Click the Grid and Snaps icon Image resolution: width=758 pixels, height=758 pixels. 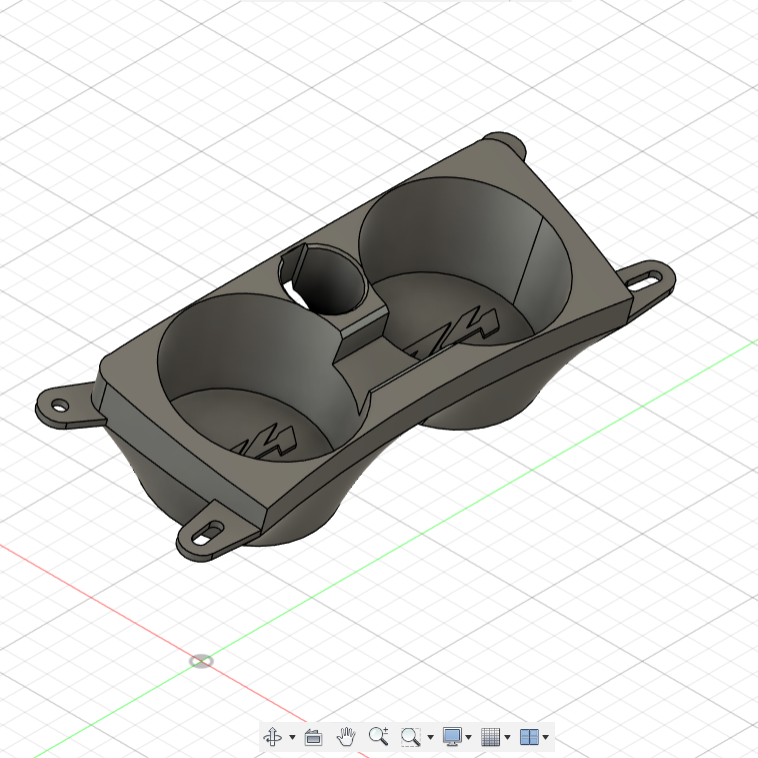point(490,737)
